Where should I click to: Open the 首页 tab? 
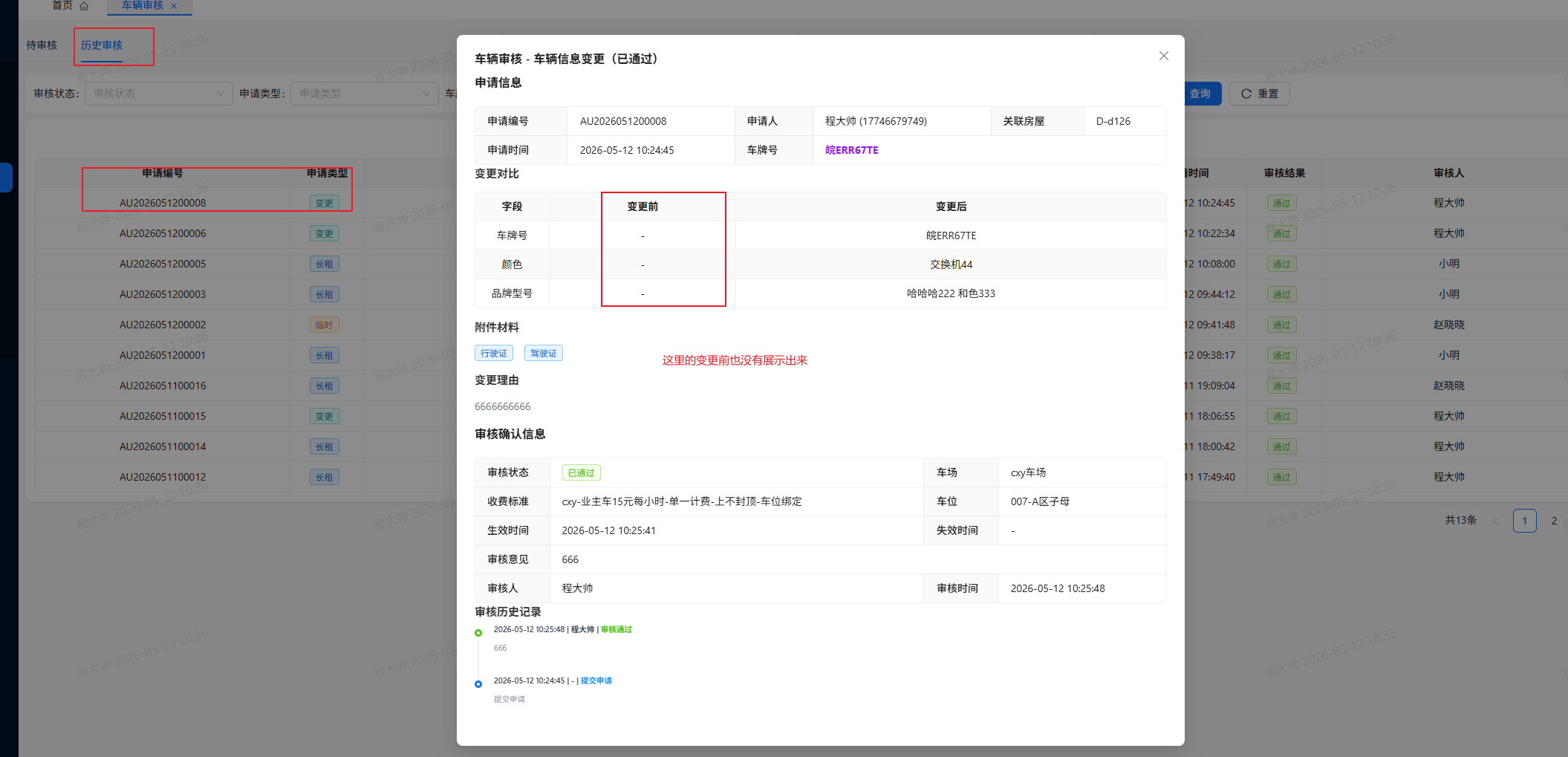pos(62,6)
